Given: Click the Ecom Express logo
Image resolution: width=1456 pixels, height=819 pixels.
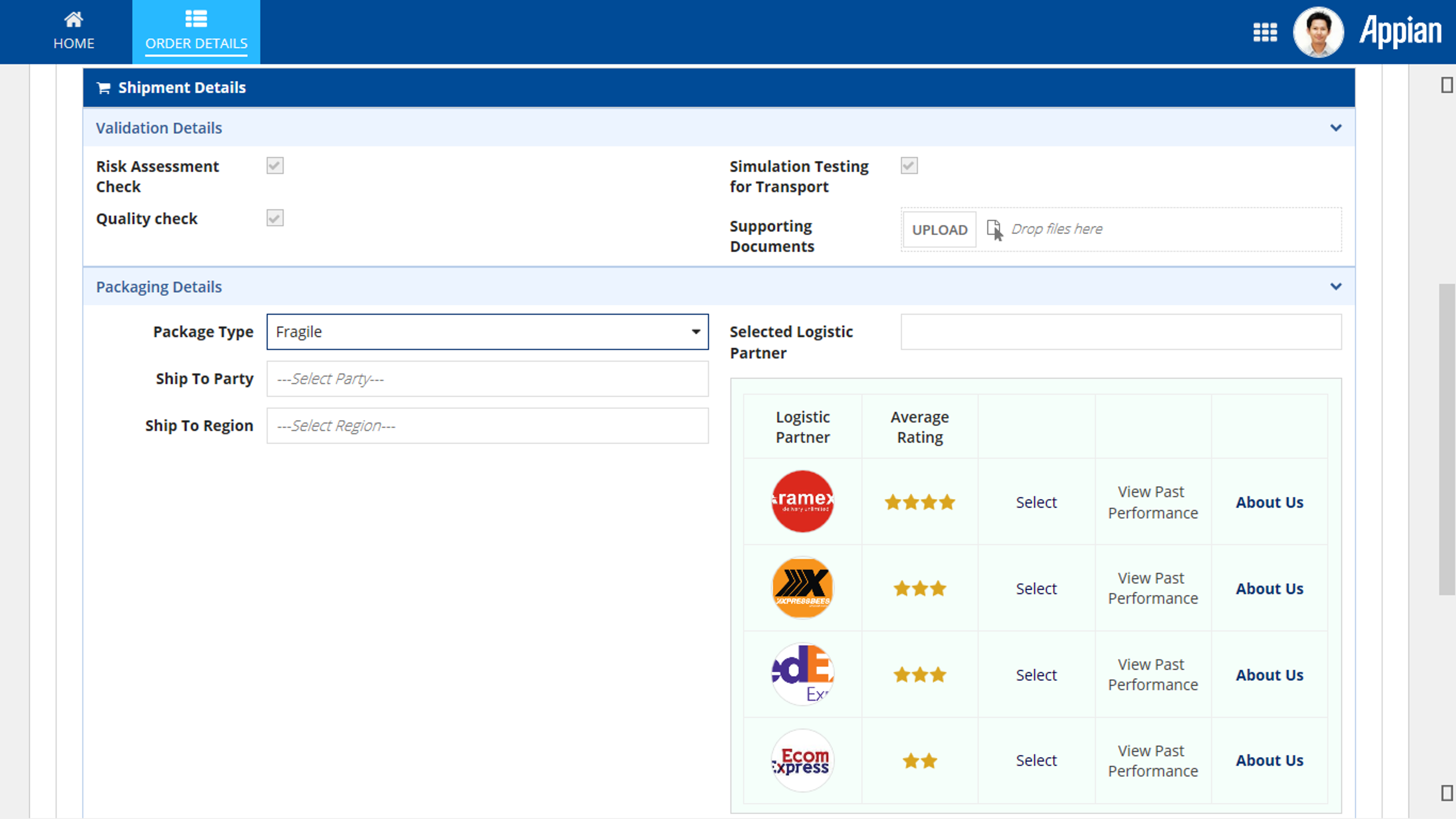Looking at the screenshot, I should click(803, 760).
